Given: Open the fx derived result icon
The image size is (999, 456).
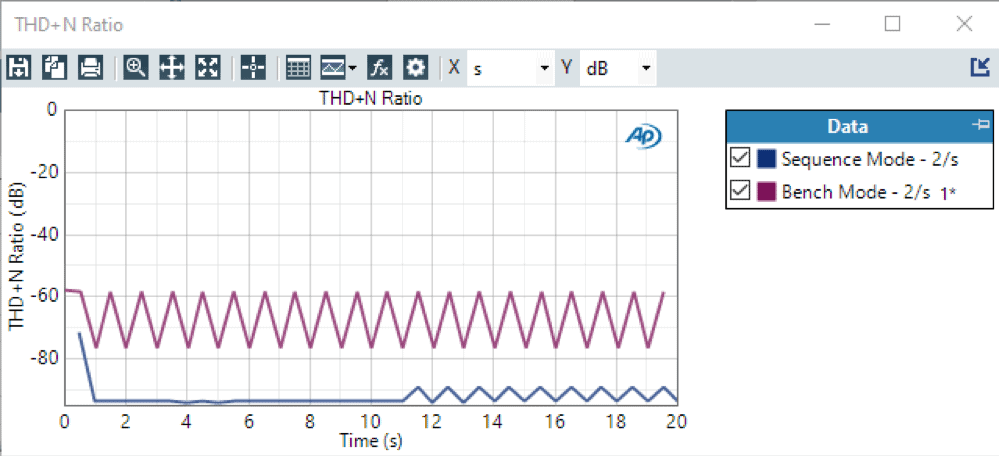Looking at the screenshot, I should [379, 68].
